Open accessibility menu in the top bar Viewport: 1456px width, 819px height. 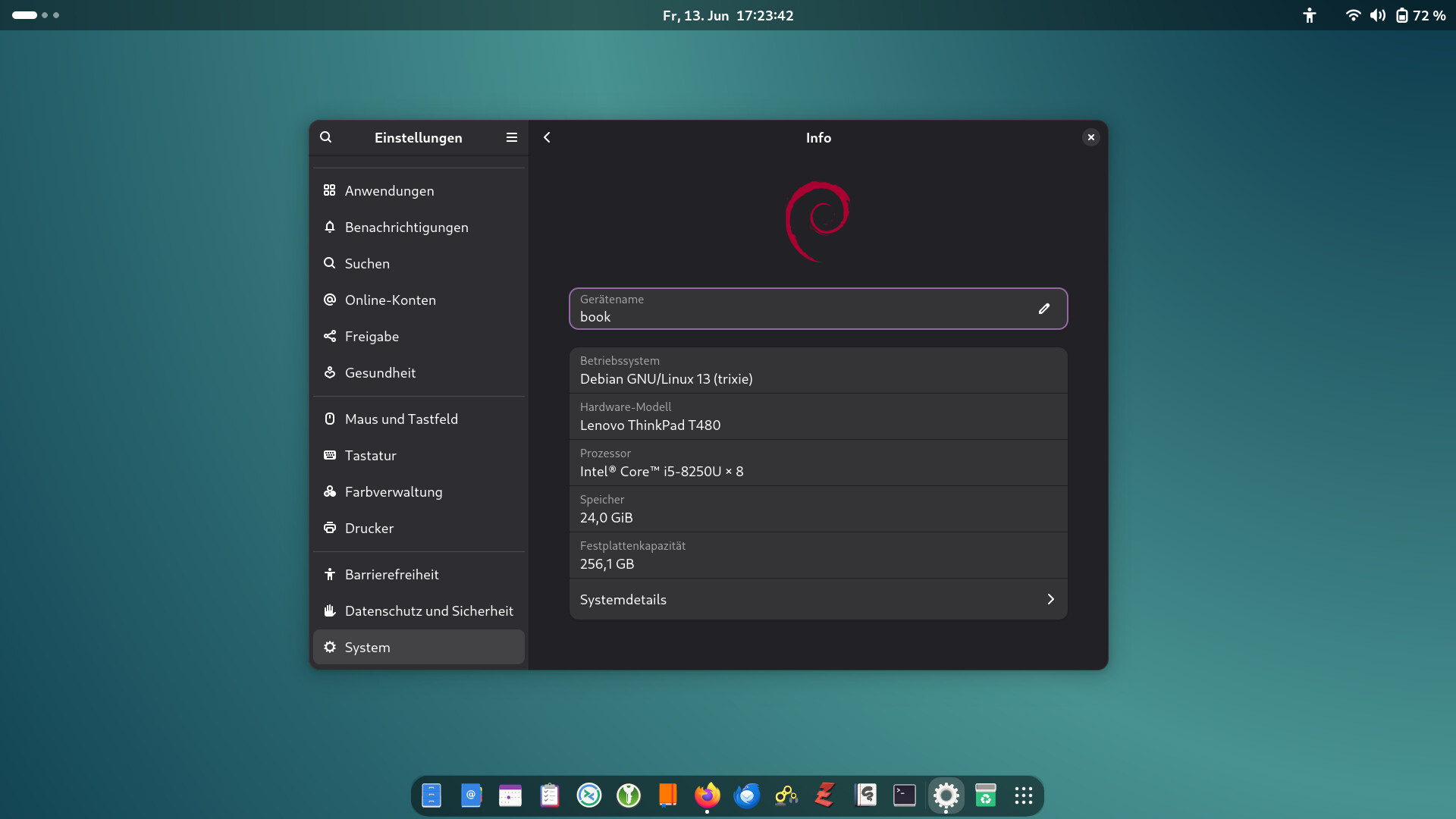point(1309,15)
